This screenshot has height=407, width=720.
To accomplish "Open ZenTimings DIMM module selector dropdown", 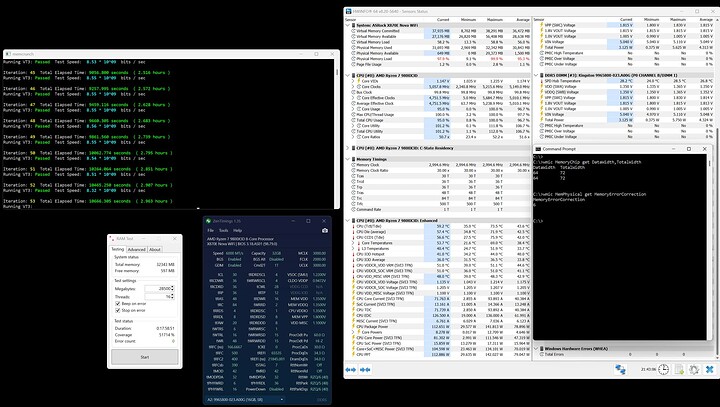I will (x=245, y=399).
